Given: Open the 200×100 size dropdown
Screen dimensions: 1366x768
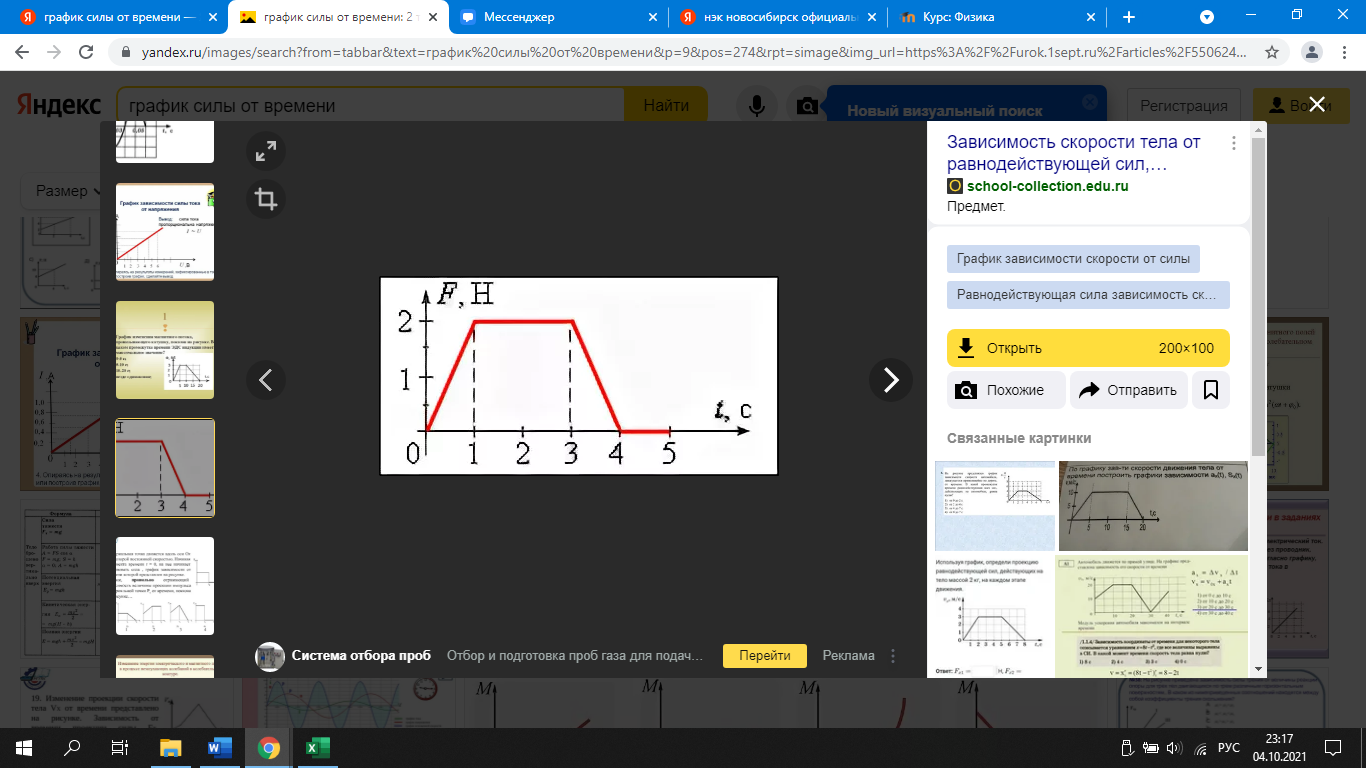Looking at the screenshot, I should pos(1186,348).
